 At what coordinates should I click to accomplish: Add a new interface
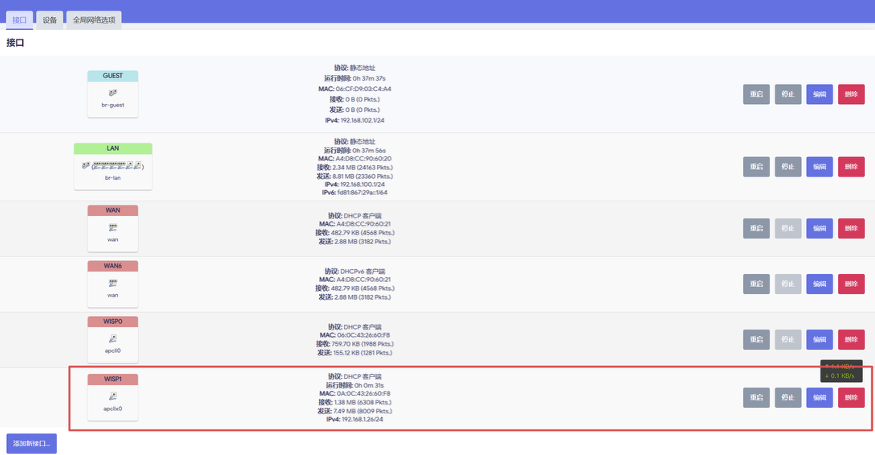point(32,443)
